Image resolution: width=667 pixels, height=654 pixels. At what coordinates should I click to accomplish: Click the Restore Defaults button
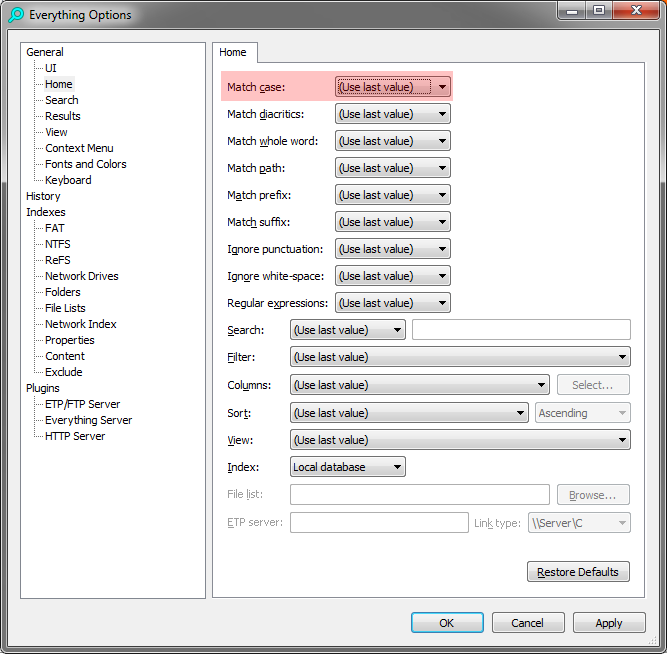[x=578, y=572]
